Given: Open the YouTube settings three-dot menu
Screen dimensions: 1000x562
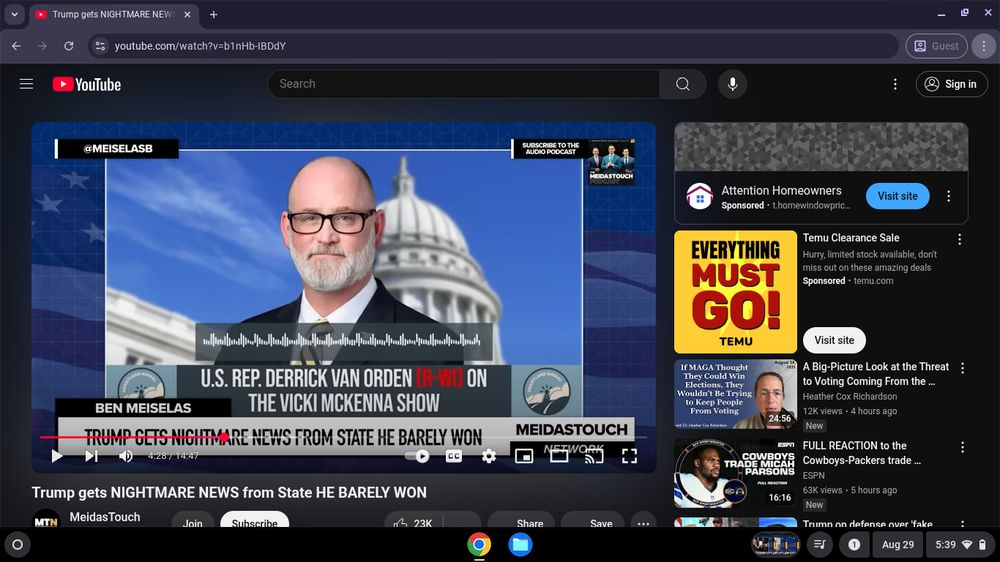Looking at the screenshot, I should coord(895,84).
